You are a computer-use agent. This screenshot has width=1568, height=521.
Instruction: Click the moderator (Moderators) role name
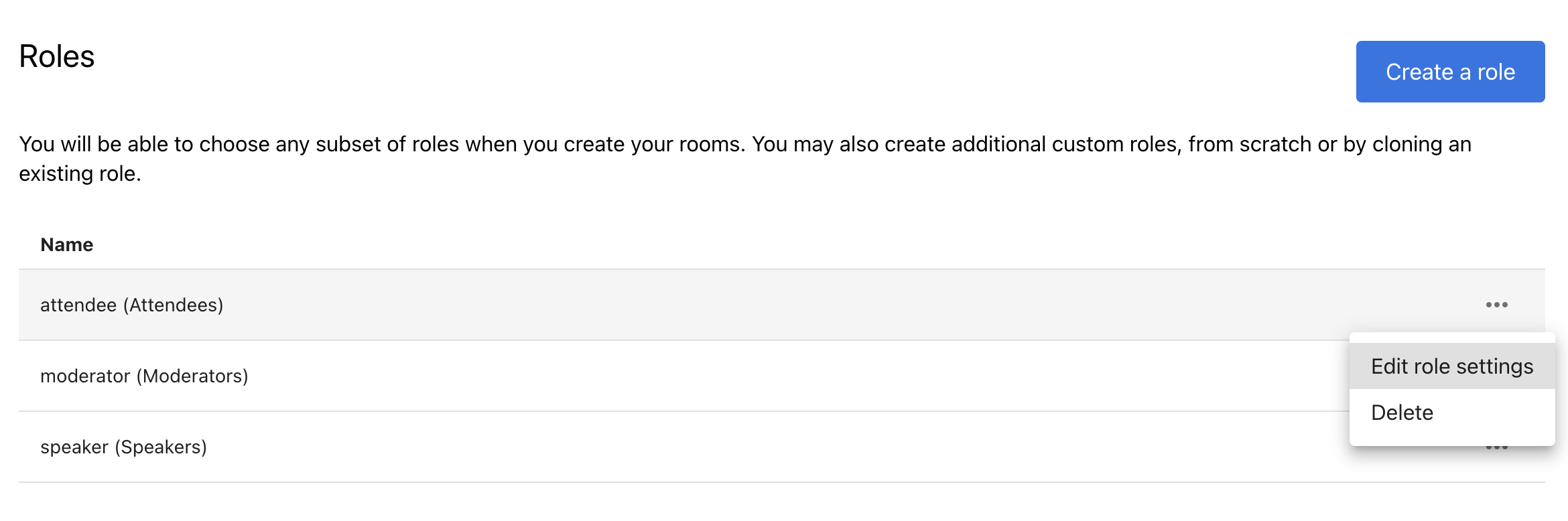pyautogui.click(x=144, y=376)
